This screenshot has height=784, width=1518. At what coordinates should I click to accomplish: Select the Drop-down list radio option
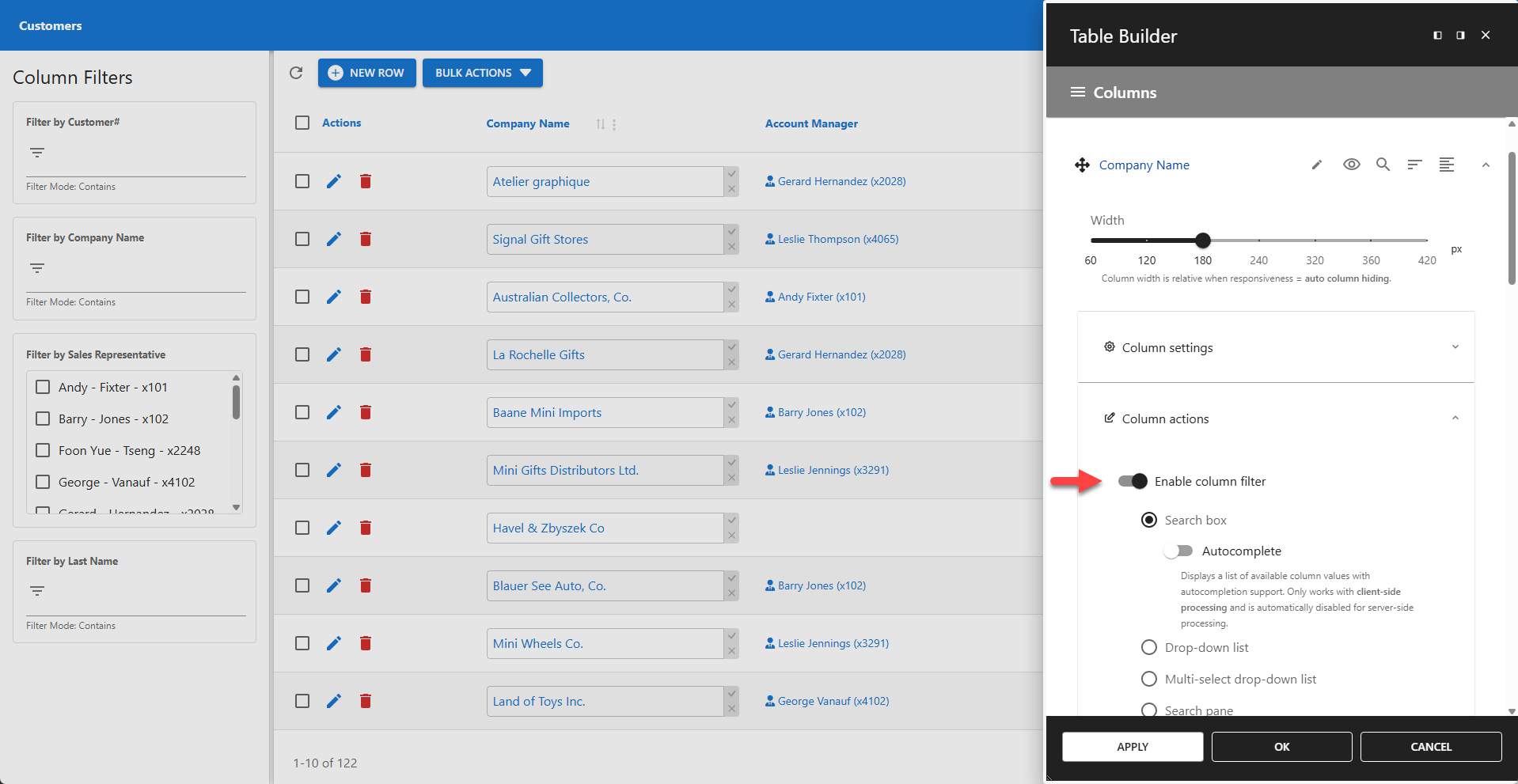pyautogui.click(x=1148, y=647)
